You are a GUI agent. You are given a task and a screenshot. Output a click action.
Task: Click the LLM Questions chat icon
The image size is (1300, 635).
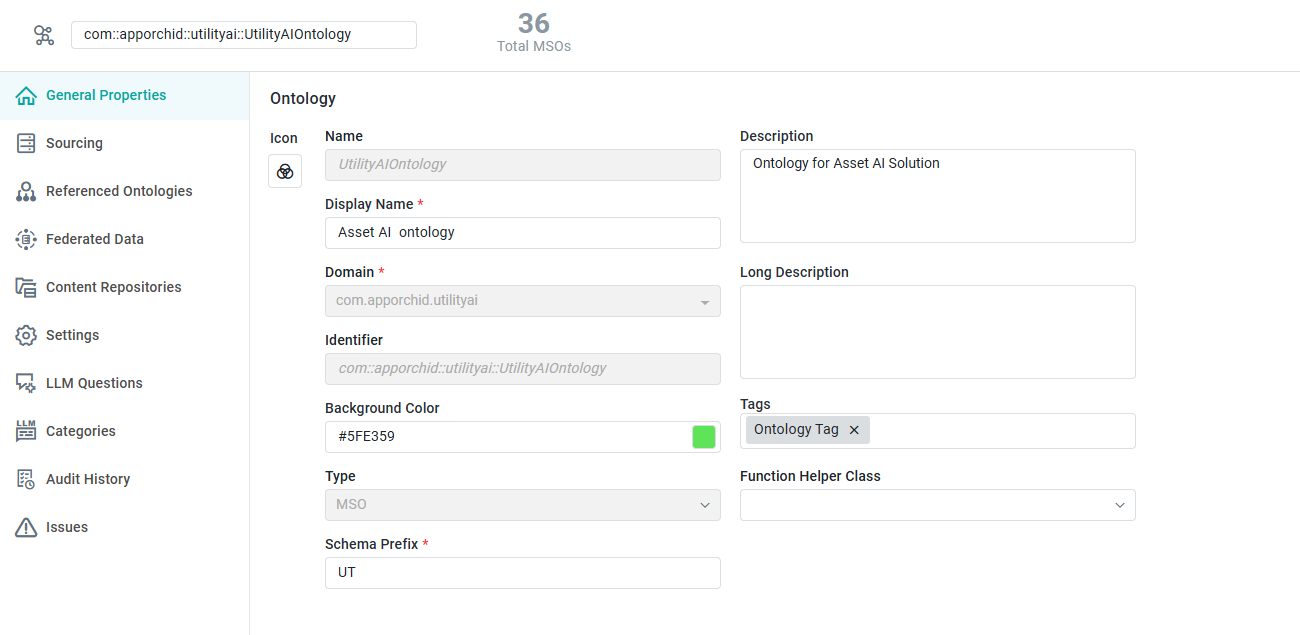click(26, 383)
